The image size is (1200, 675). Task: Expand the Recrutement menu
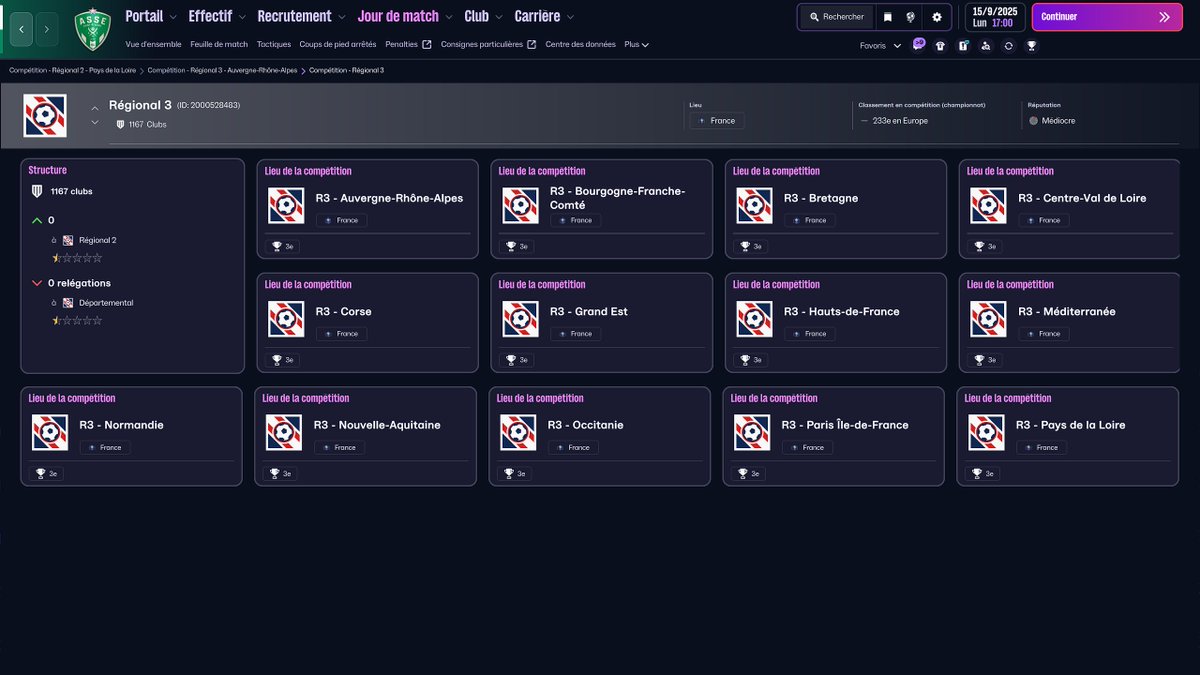(x=301, y=16)
